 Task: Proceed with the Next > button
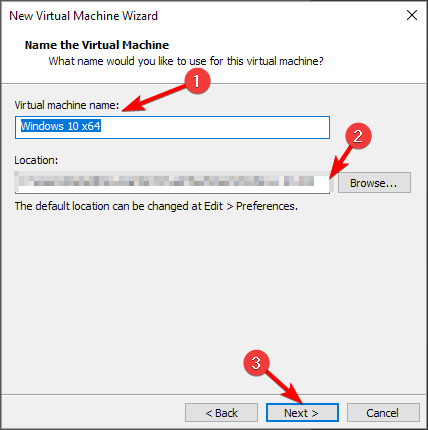tap(302, 413)
